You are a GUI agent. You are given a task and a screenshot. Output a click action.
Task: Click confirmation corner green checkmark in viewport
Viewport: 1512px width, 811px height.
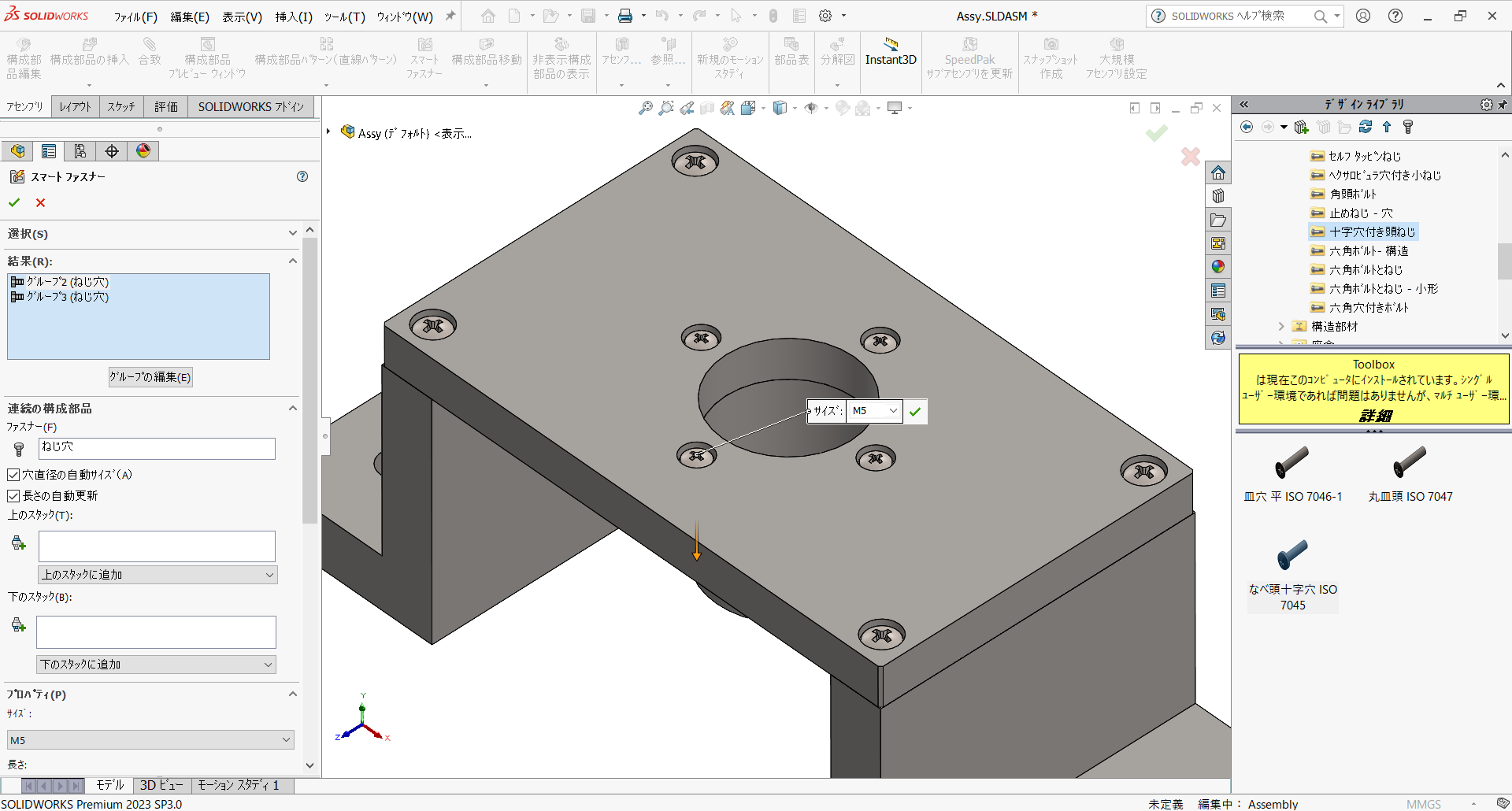1157,134
